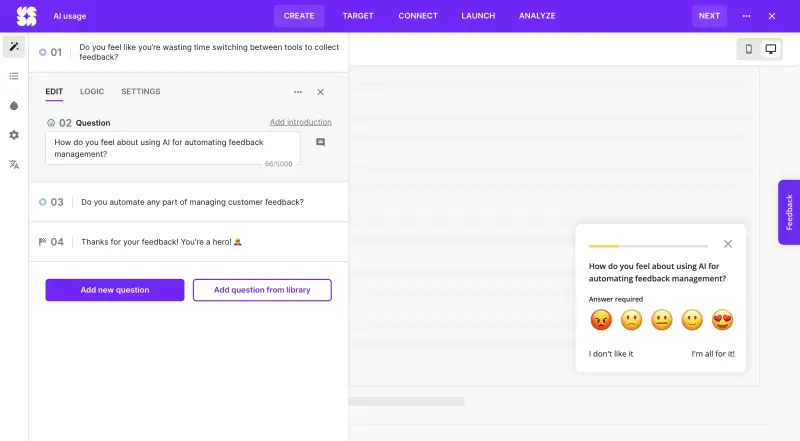
Task: Close the survey editor with top X
Action: coord(772,16)
